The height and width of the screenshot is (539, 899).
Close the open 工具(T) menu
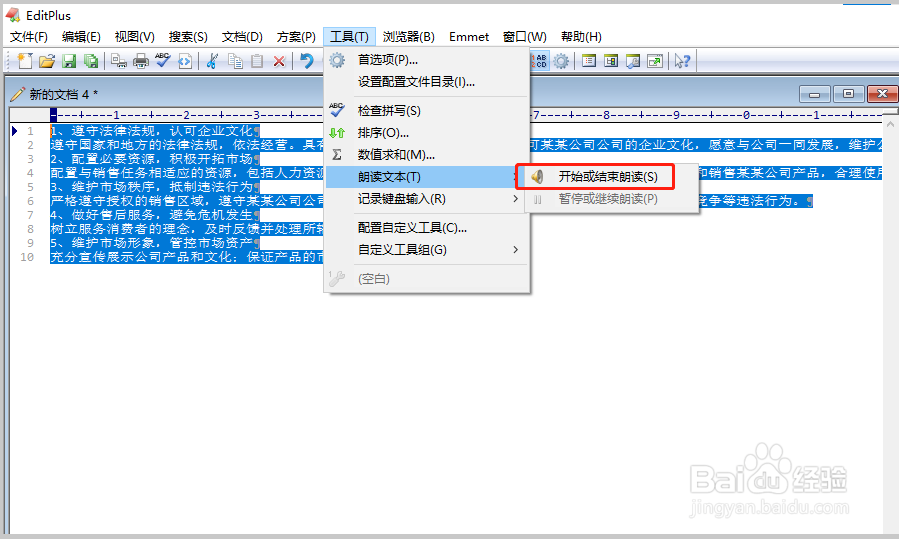pyautogui.click(x=349, y=37)
